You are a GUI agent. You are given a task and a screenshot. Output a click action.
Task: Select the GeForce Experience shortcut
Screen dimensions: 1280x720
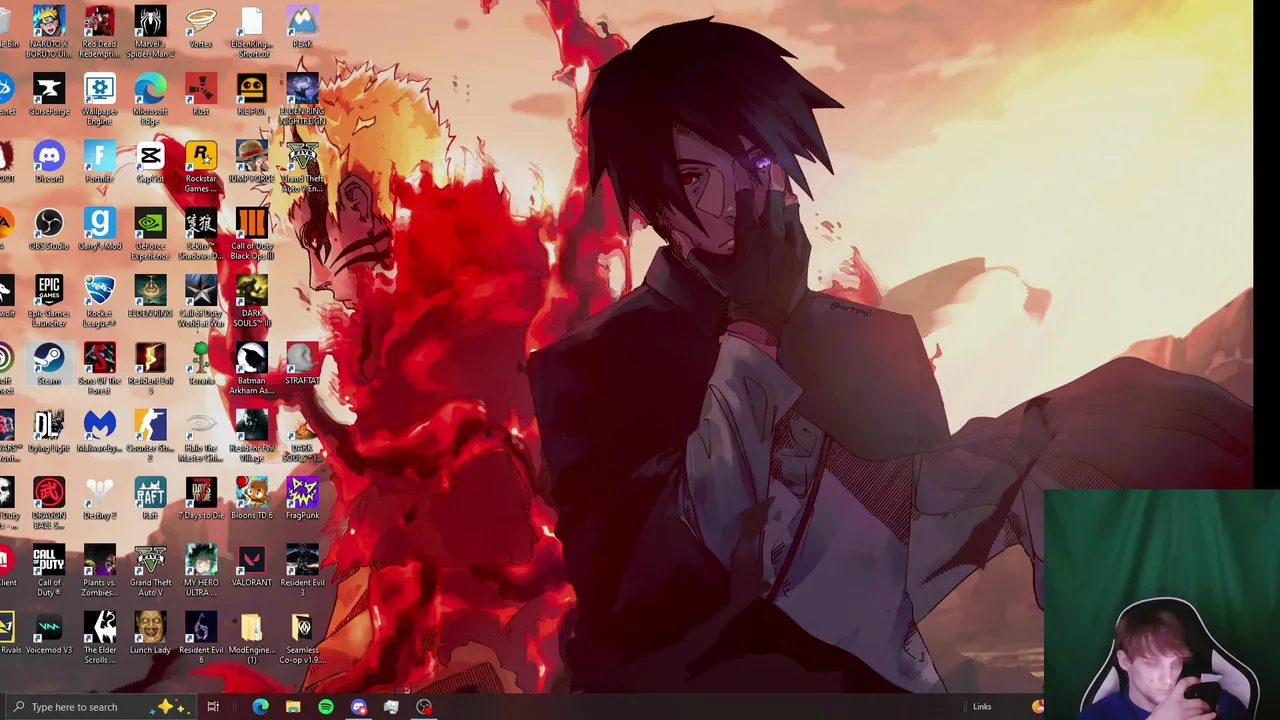[150, 233]
